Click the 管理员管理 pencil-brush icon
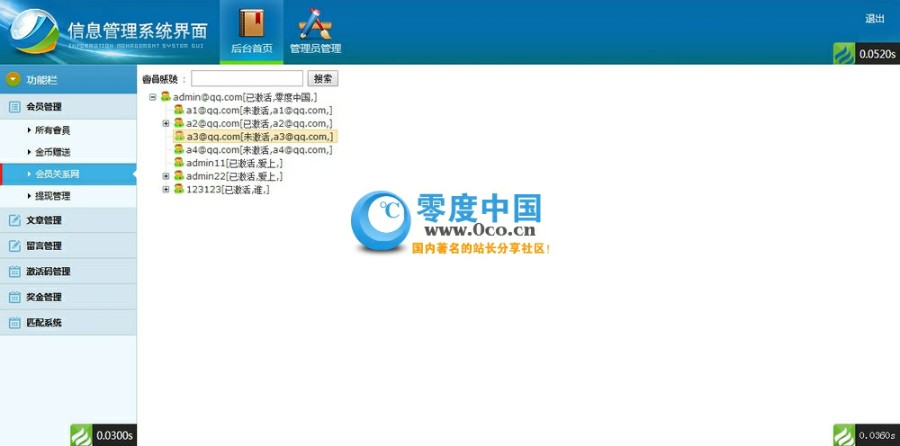Screen dimensions: 900x446 point(315,24)
